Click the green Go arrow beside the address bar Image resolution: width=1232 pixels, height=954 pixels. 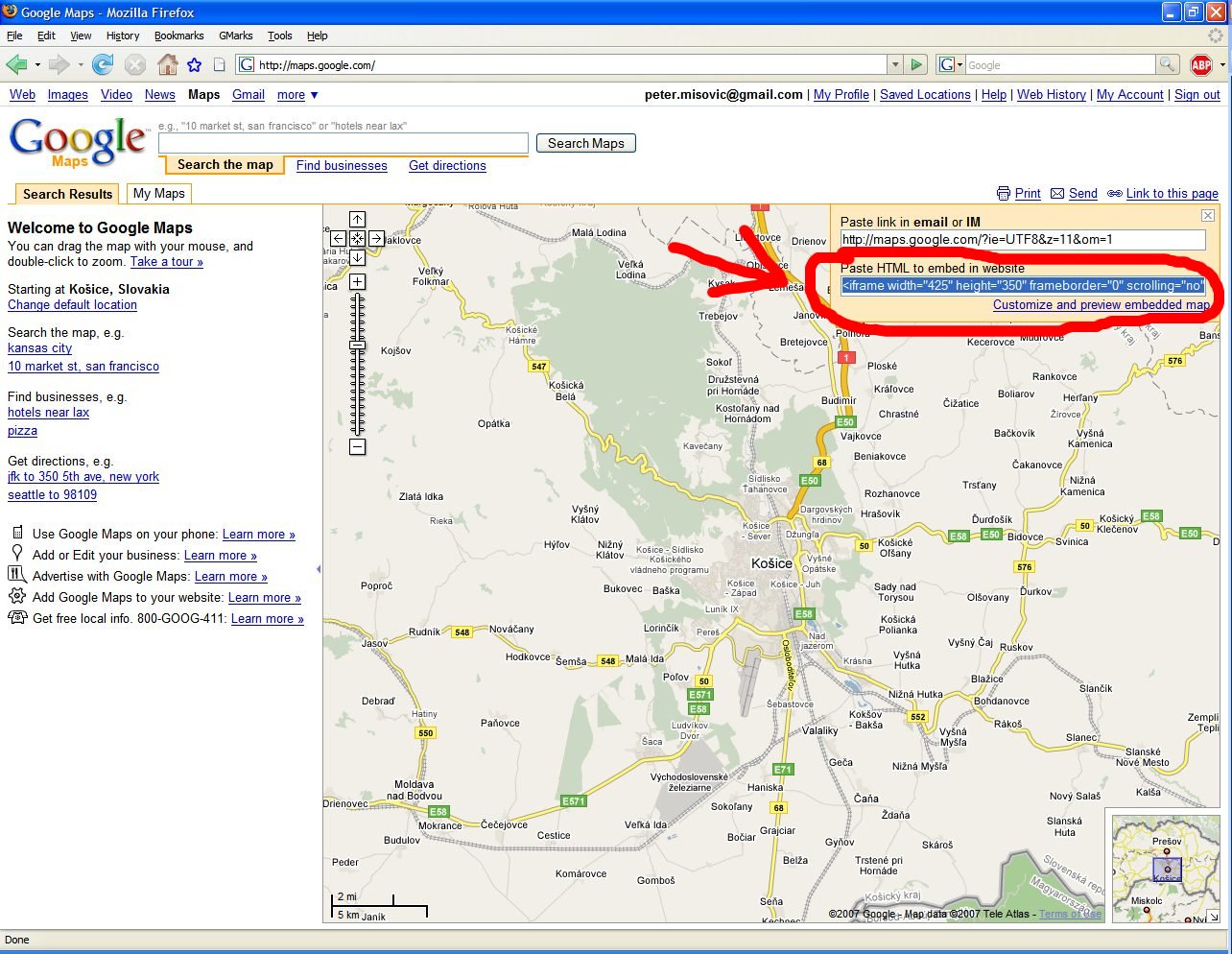pyautogui.click(x=916, y=64)
